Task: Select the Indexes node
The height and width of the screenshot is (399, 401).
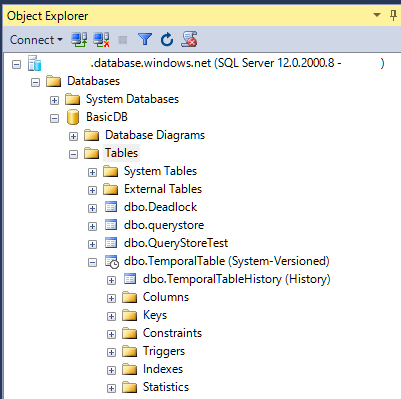Action: [x=163, y=369]
